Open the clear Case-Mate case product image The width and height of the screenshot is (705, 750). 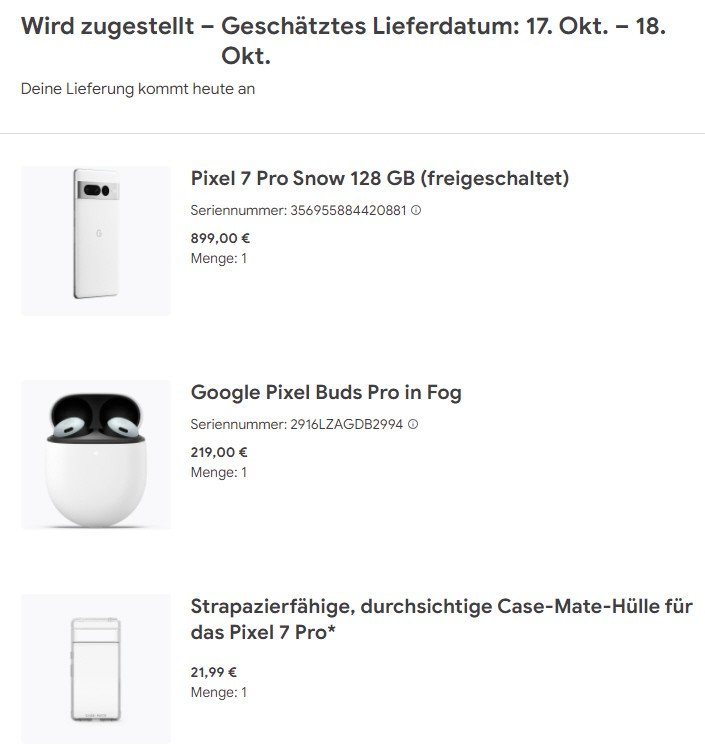click(x=96, y=669)
